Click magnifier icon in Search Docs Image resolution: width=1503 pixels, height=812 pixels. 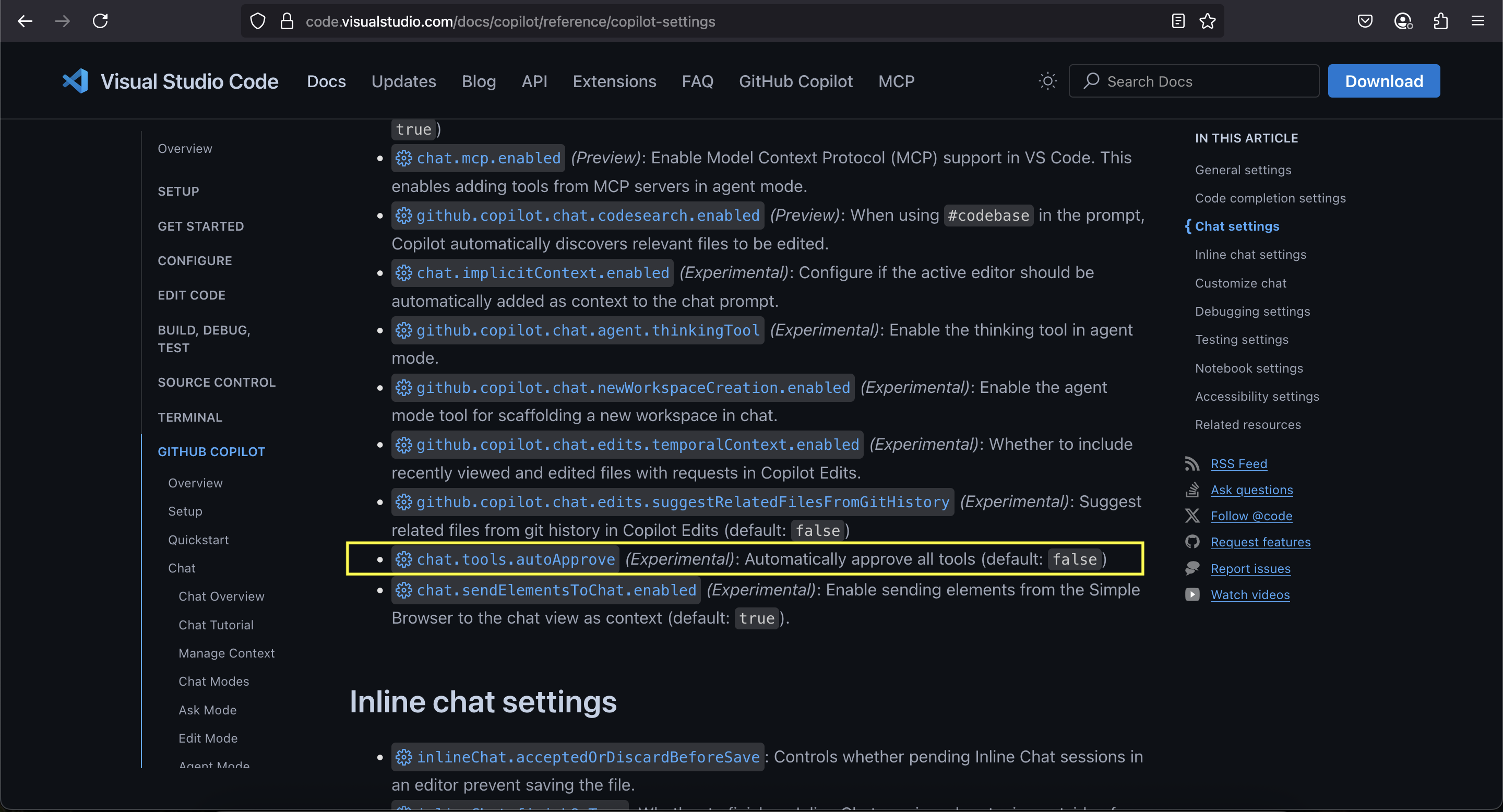1091,80
